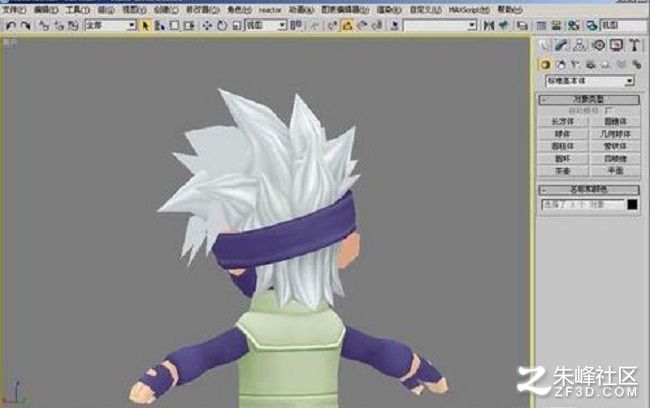The image size is (650, 408).
Task: Click the Unlink Selection tool
Action: [58, 26]
